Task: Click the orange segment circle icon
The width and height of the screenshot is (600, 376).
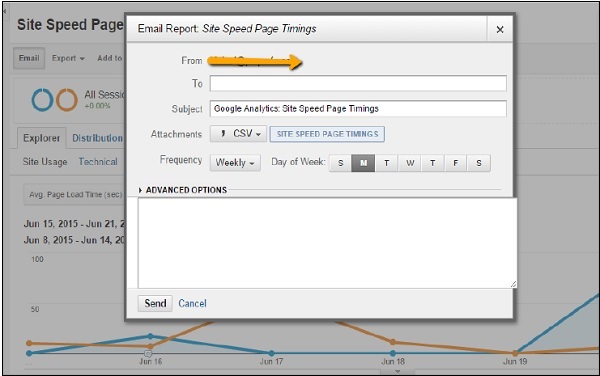Action: 67,100
